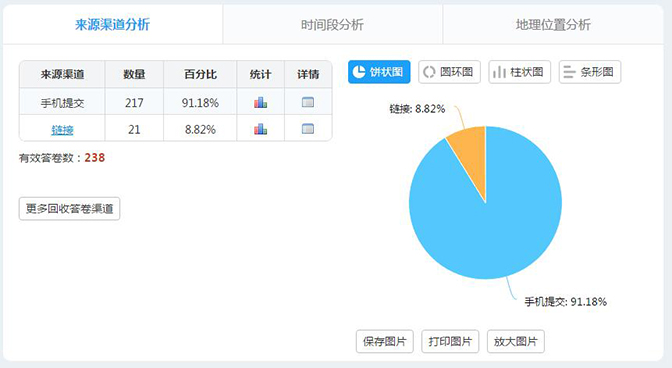Screen dimensions: 672x368
Task: Open the 时间段分析 tab
Action: [x=333, y=24]
